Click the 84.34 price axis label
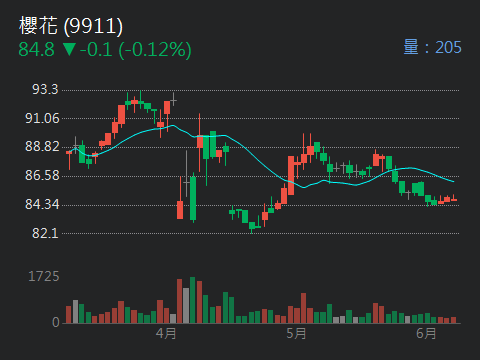Viewport: 480px width, 360px height. coord(42,204)
